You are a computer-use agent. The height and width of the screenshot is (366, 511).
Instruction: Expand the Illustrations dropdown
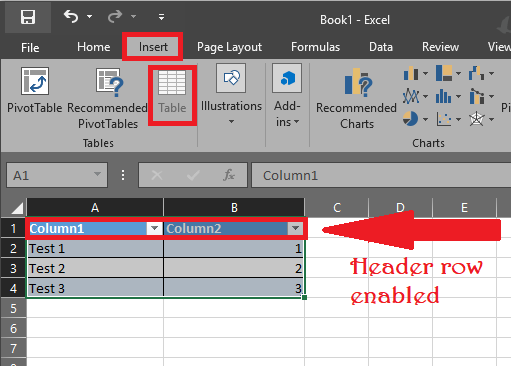(231, 122)
